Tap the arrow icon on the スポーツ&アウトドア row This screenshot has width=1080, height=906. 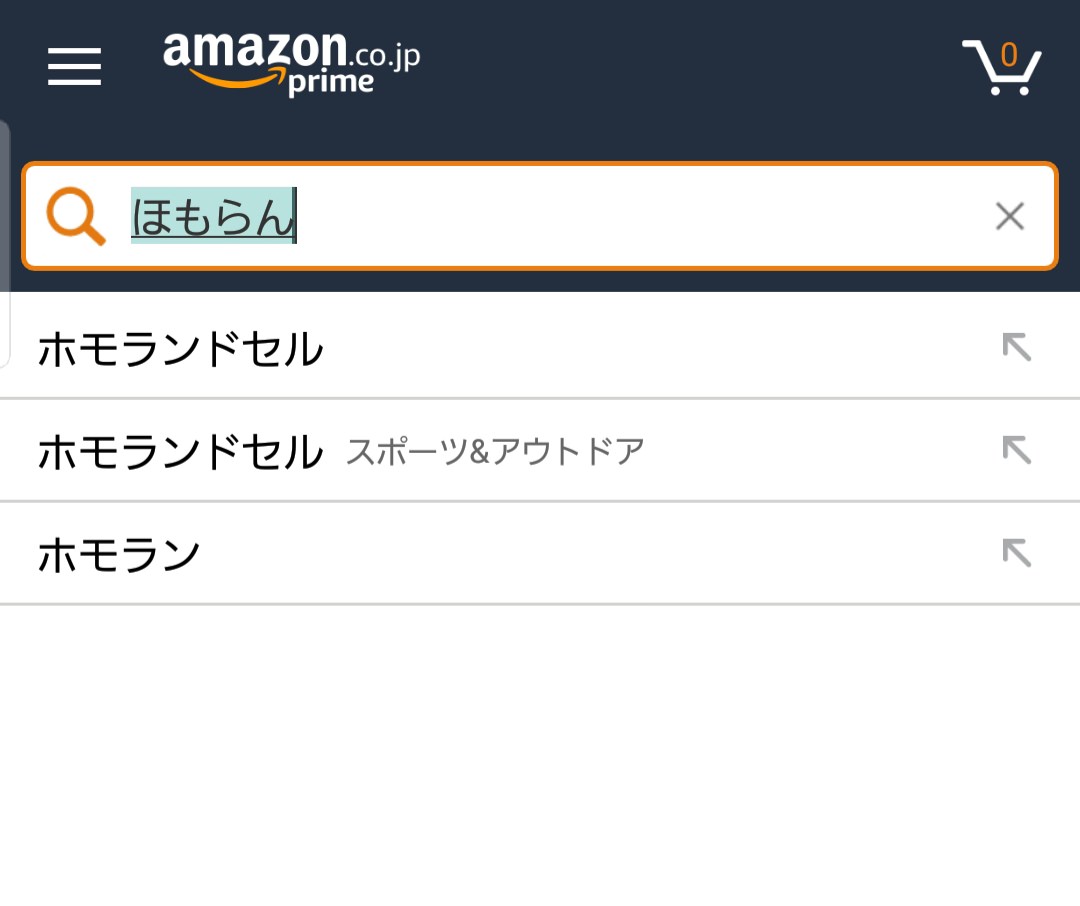pos(1016,451)
